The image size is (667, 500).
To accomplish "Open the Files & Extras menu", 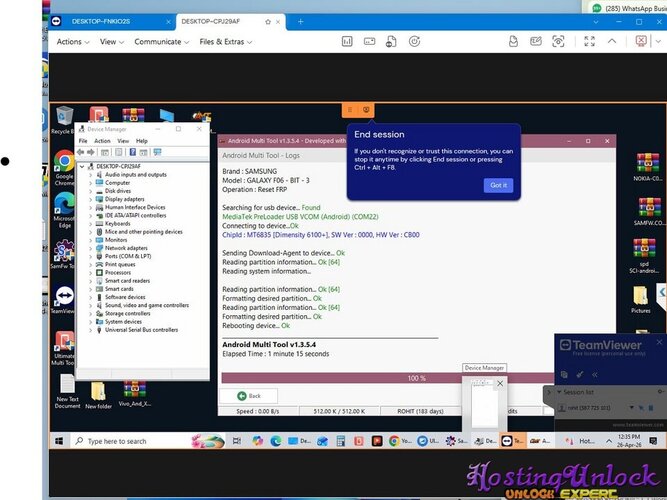I will pos(225,42).
